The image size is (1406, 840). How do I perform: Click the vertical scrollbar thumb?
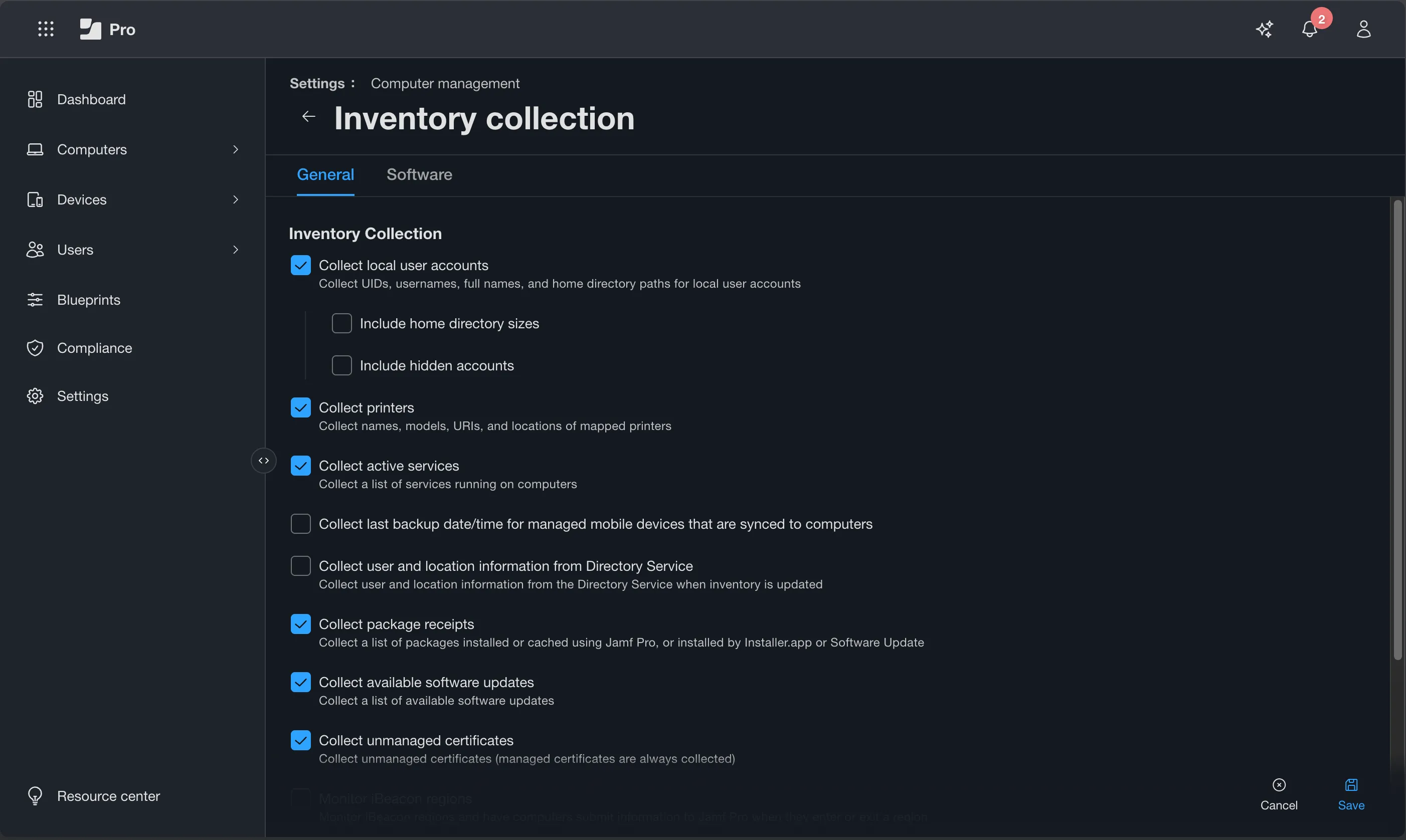tap(1397, 429)
